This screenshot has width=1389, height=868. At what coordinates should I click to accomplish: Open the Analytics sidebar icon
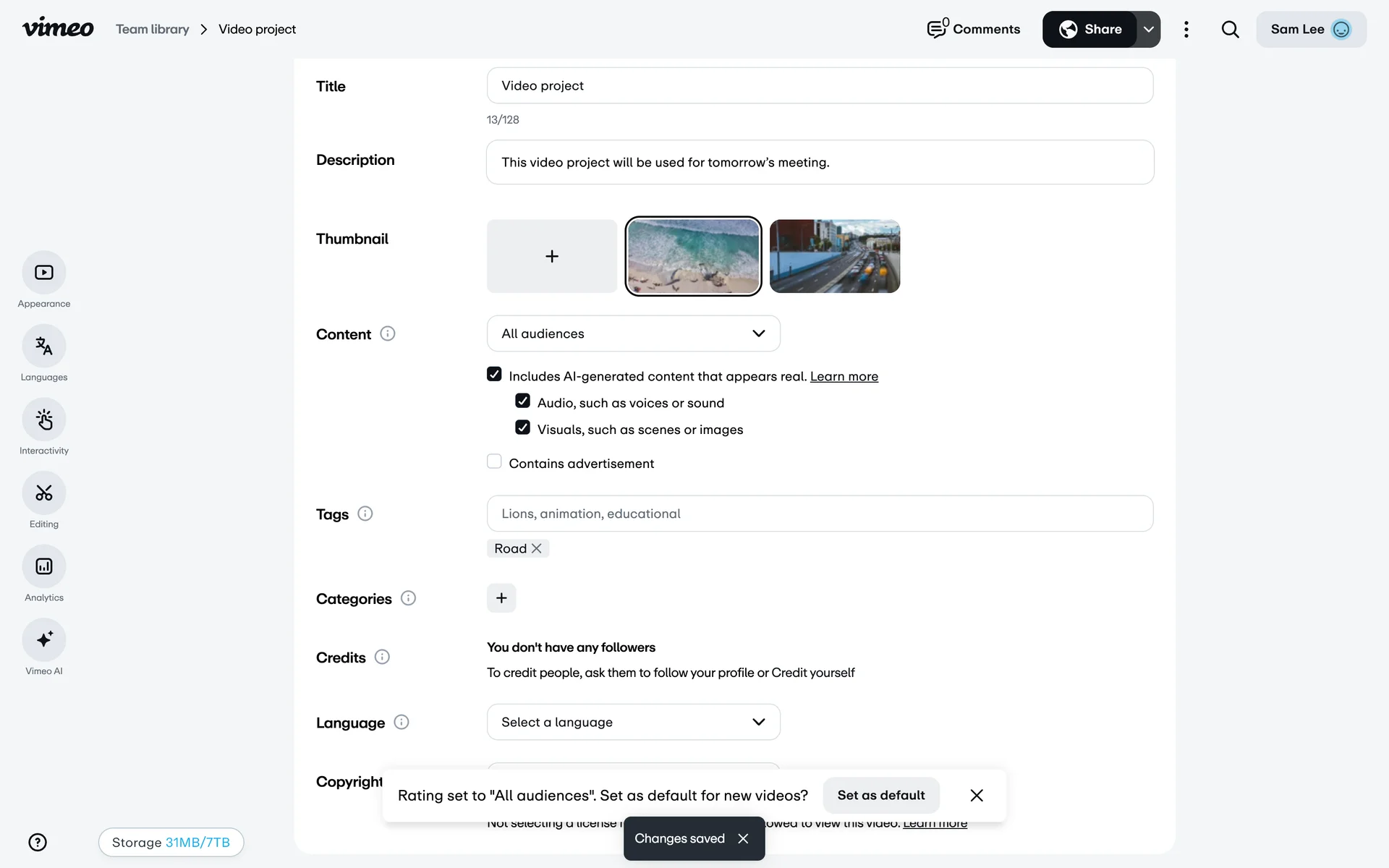(x=44, y=566)
